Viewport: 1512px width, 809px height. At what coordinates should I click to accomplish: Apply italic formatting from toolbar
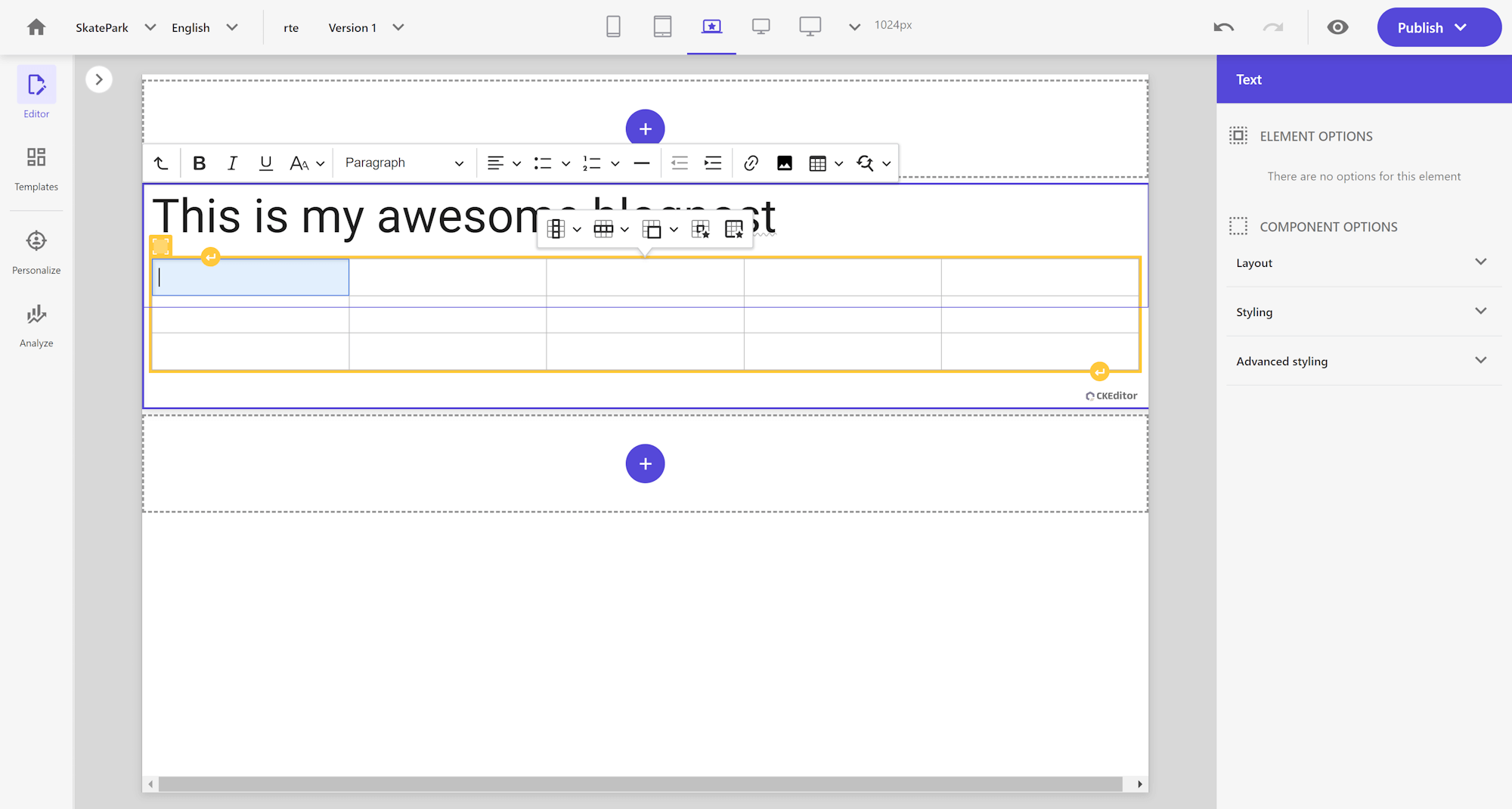(x=232, y=163)
